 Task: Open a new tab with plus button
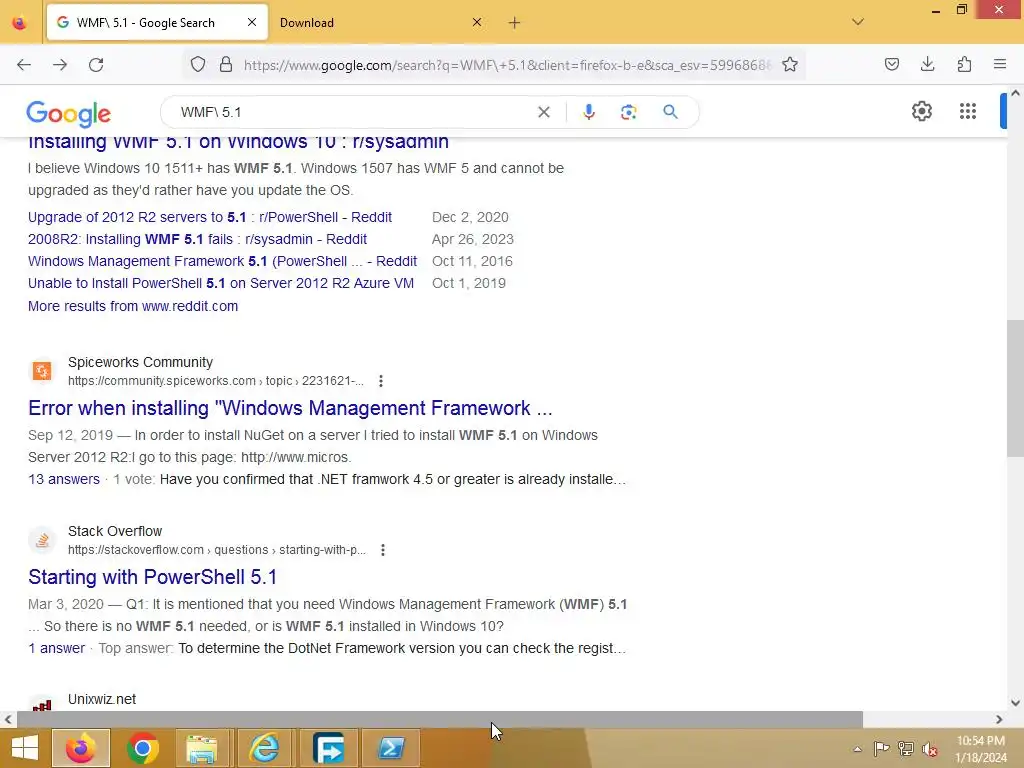pyautogui.click(x=515, y=23)
